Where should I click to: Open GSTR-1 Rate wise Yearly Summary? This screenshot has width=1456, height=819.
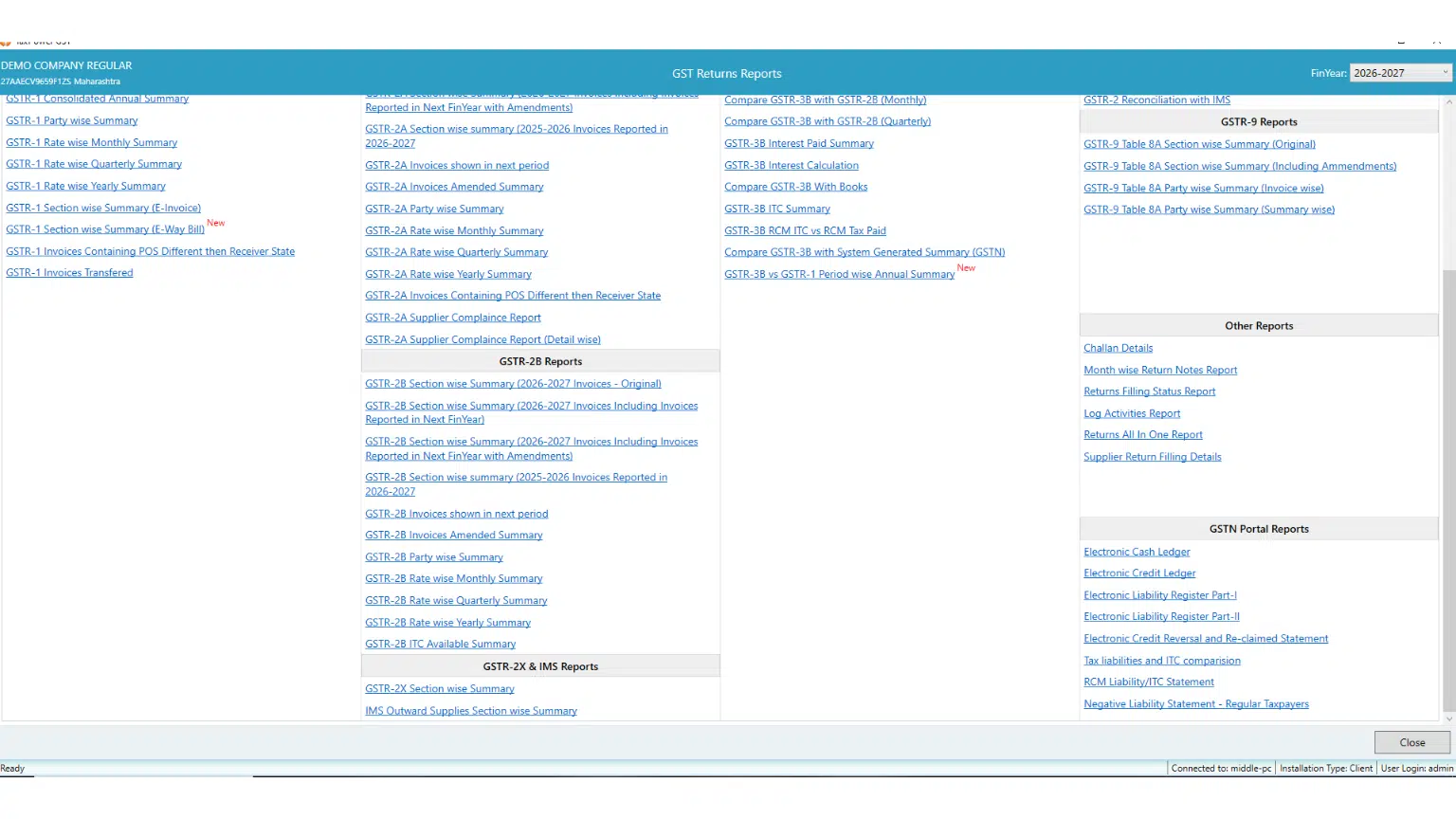click(x=85, y=186)
